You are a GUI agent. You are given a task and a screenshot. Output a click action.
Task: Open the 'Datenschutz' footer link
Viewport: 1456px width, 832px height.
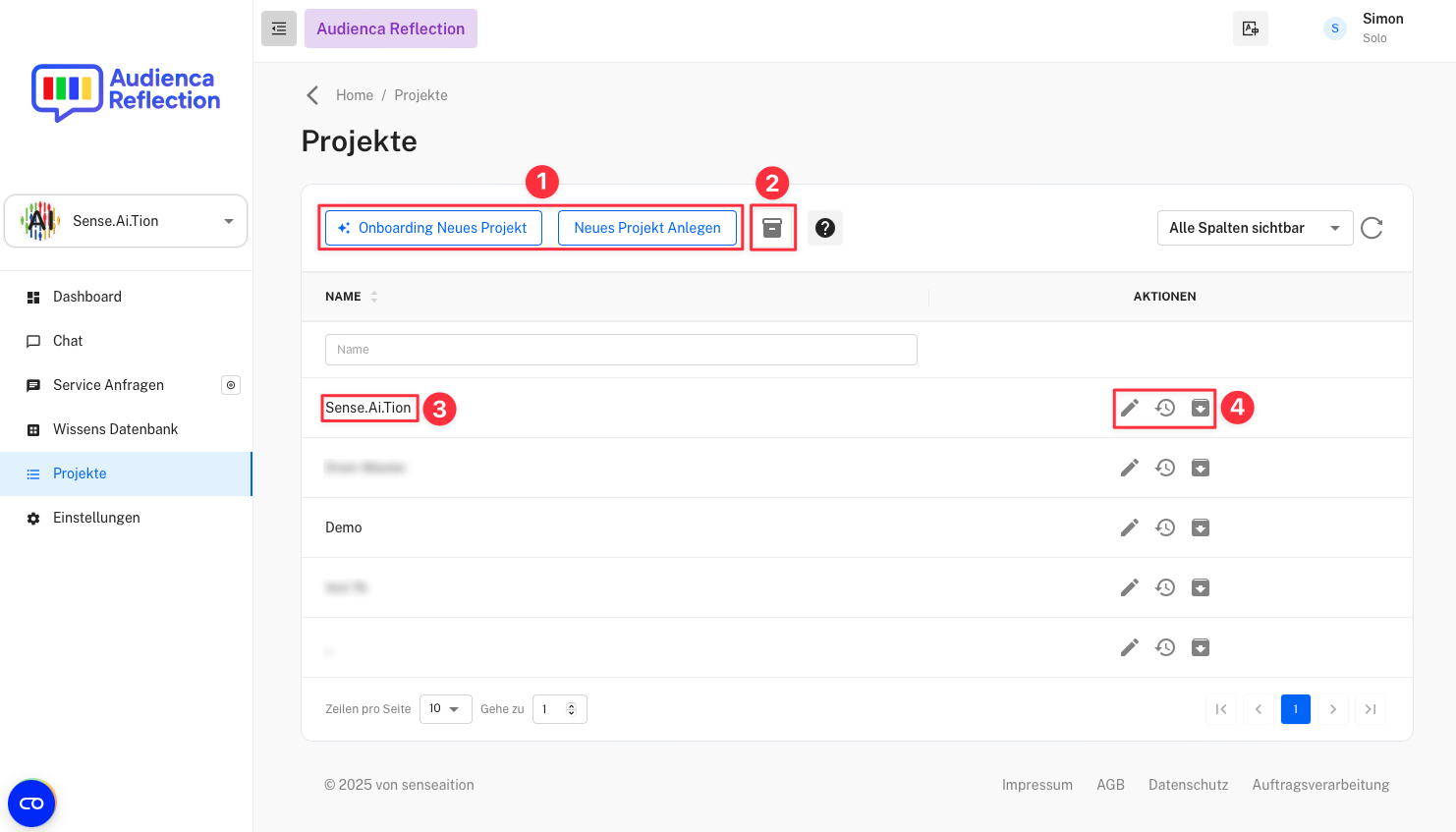(x=1188, y=784)
